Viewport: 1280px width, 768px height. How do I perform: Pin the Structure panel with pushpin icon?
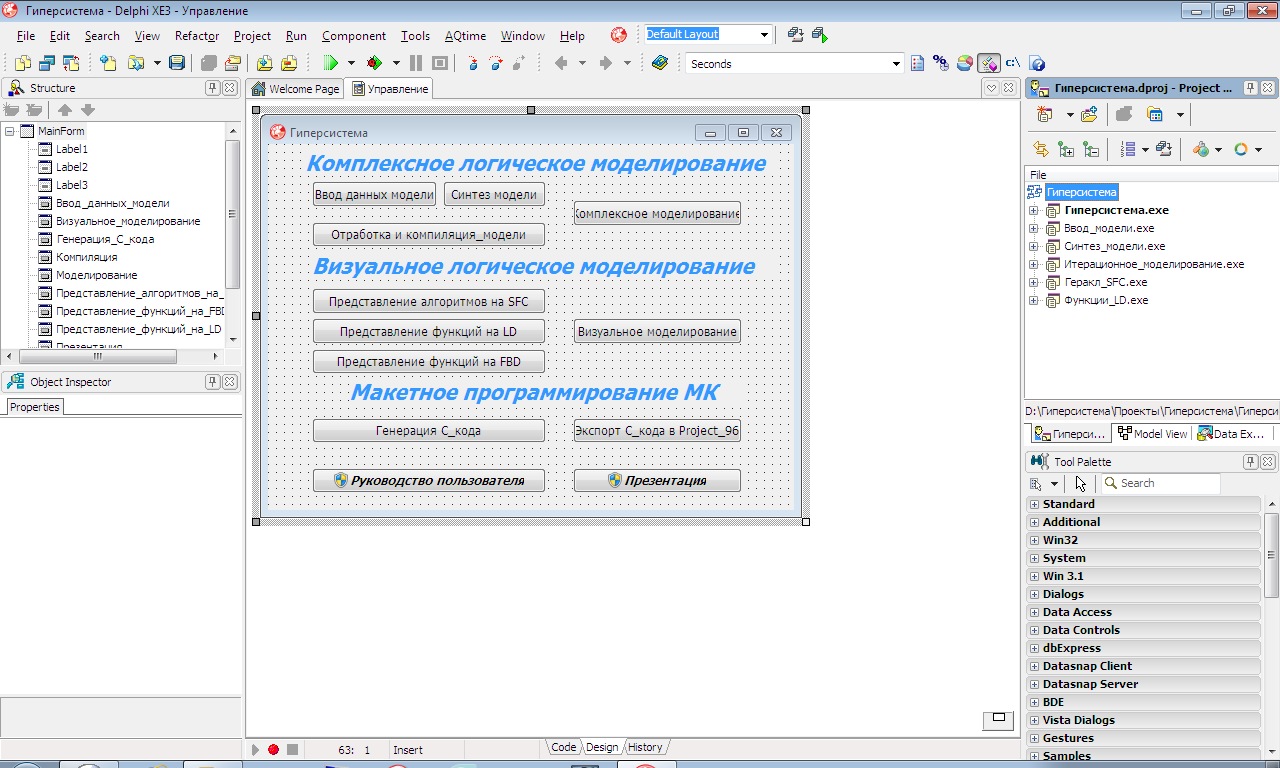(213, 88)
